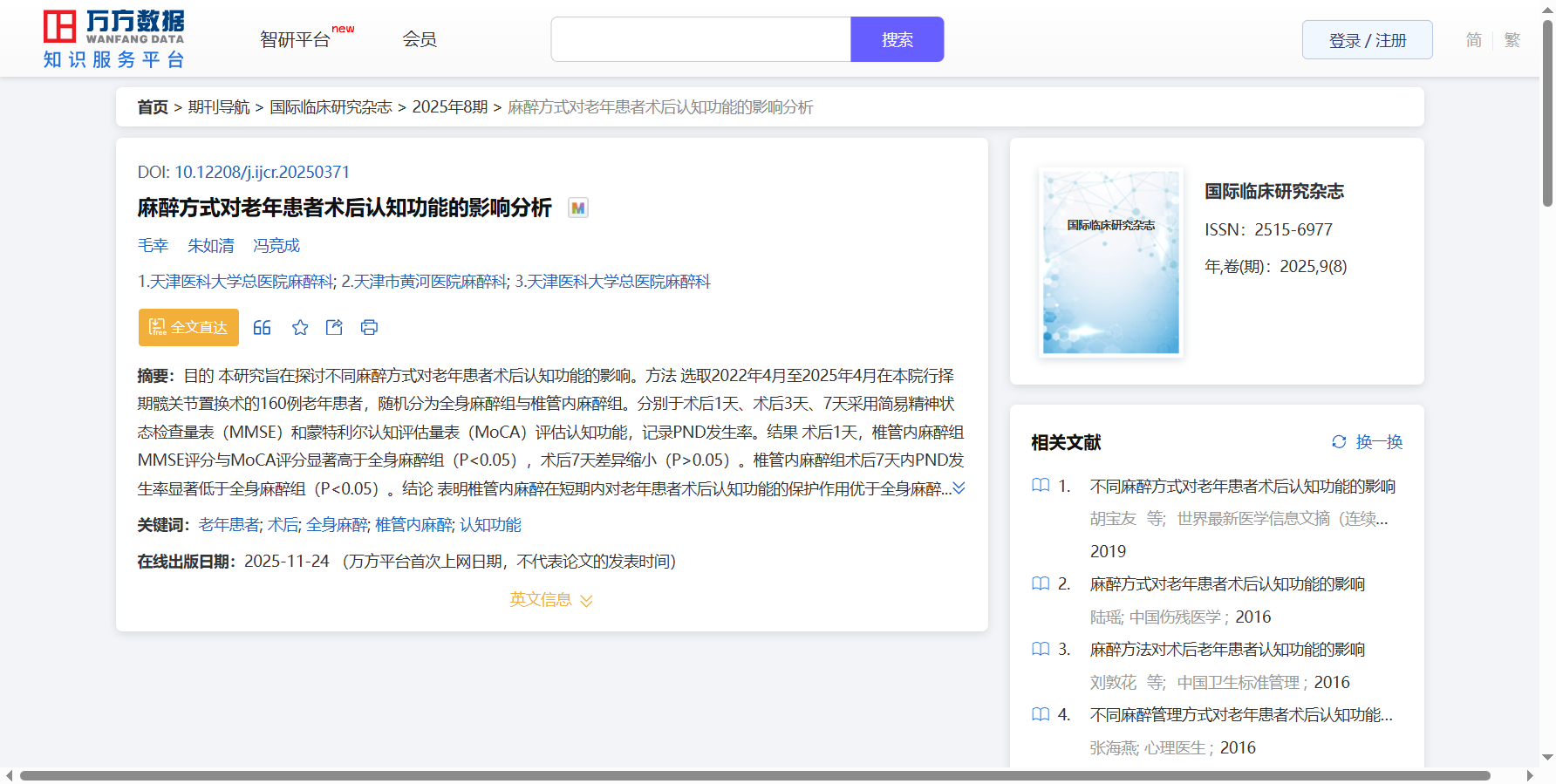This screenshot has width=1556, height=784.
Task: Switch to simplified Chinese (简)
Action: 1473,40
